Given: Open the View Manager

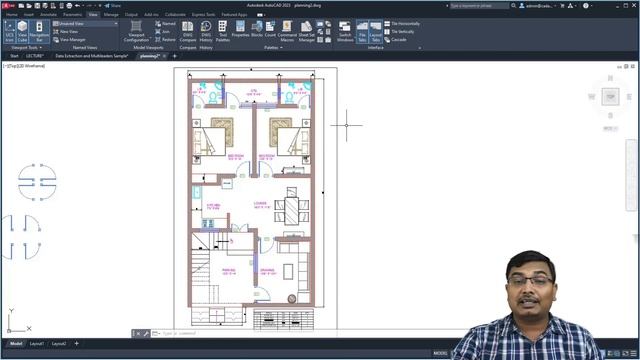Looking at the screenshot, I should 69,40.
